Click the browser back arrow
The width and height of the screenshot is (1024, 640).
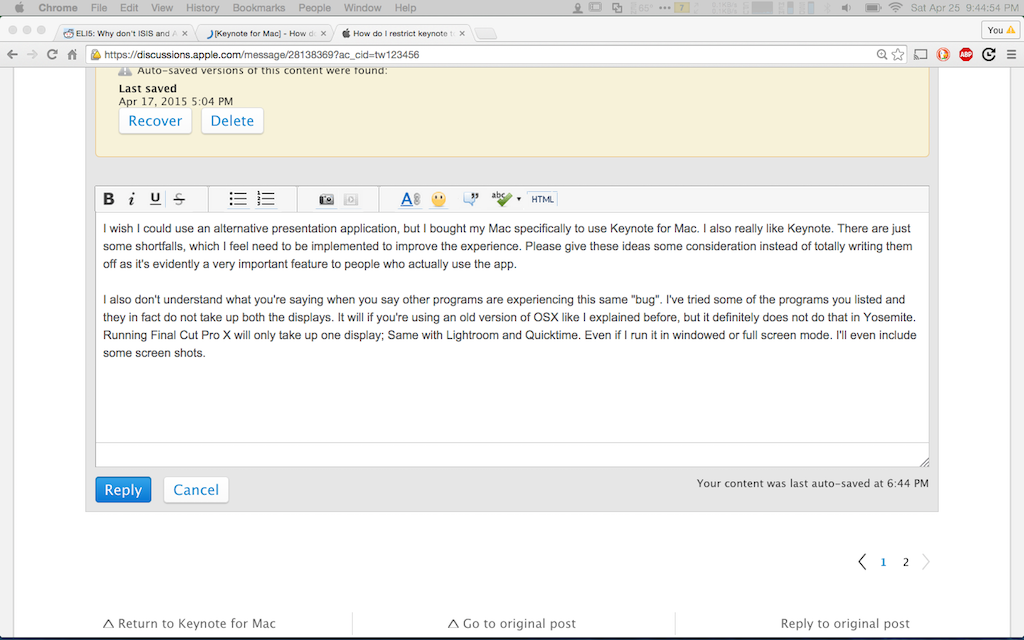coord(12,55)
